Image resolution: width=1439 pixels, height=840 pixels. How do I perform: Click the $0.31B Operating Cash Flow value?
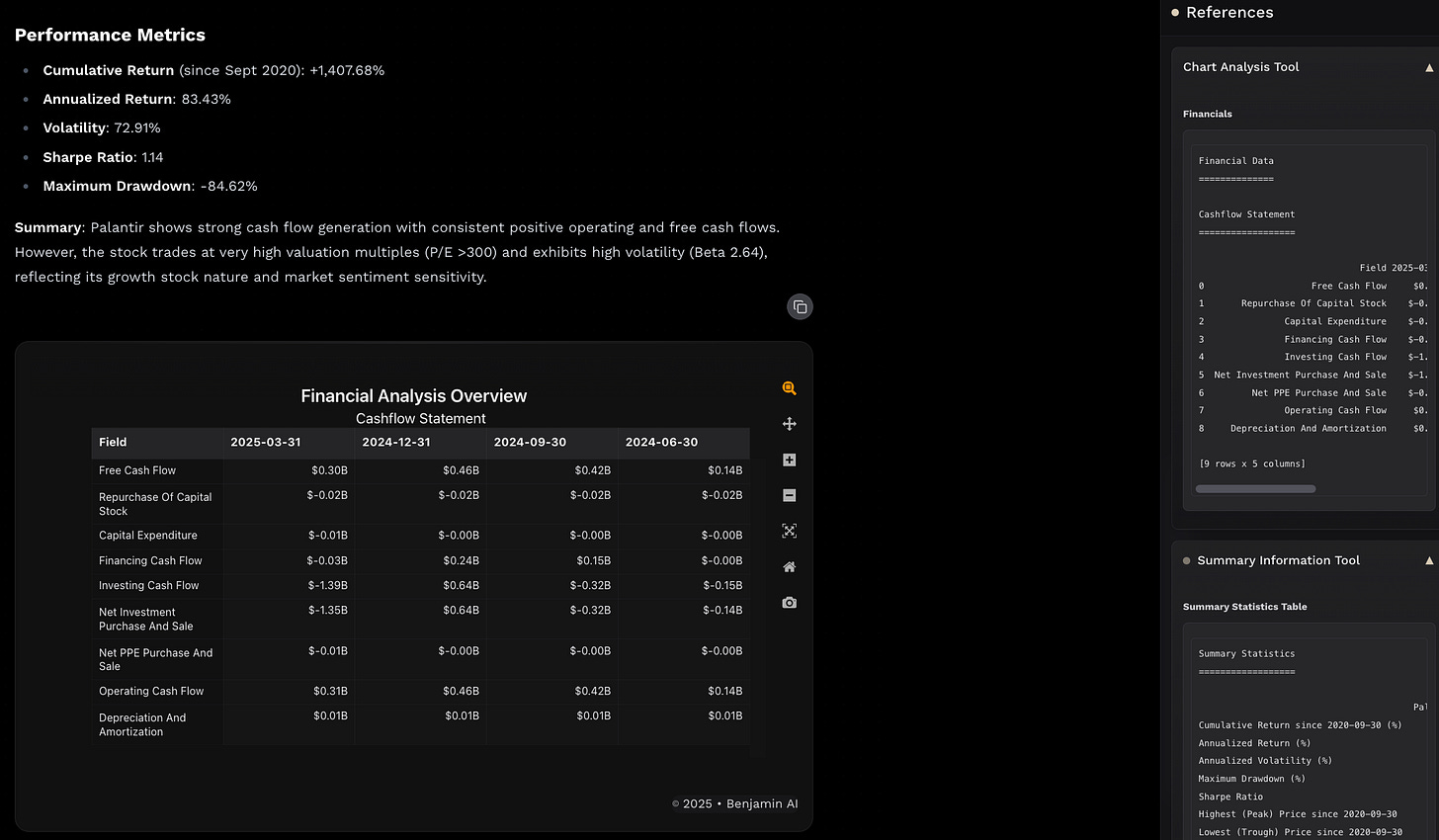pyautogui.click(x=331, y=691)
